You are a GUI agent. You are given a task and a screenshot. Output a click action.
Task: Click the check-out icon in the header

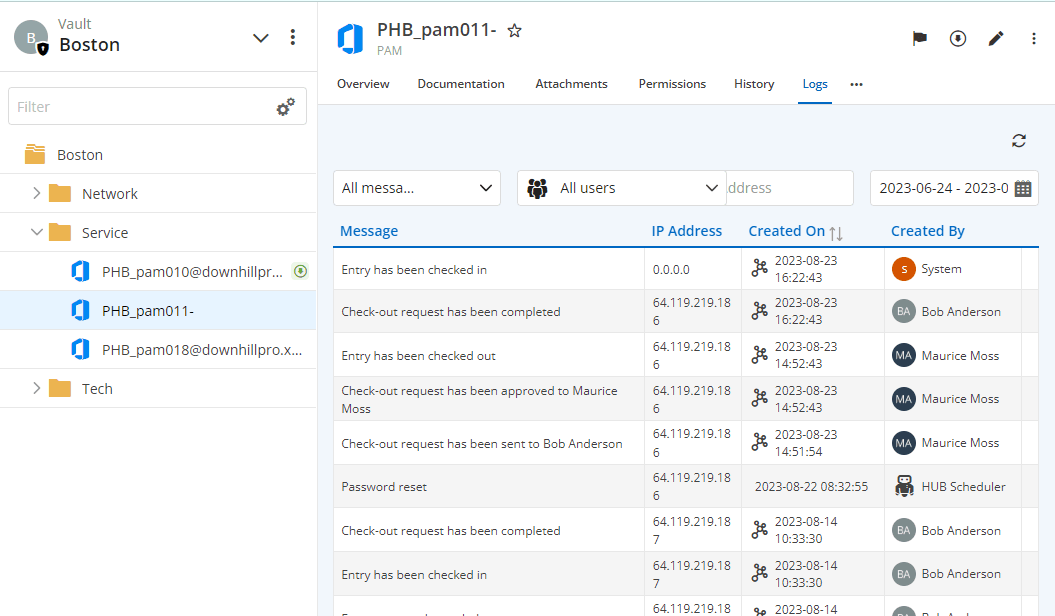click(958, 38)
